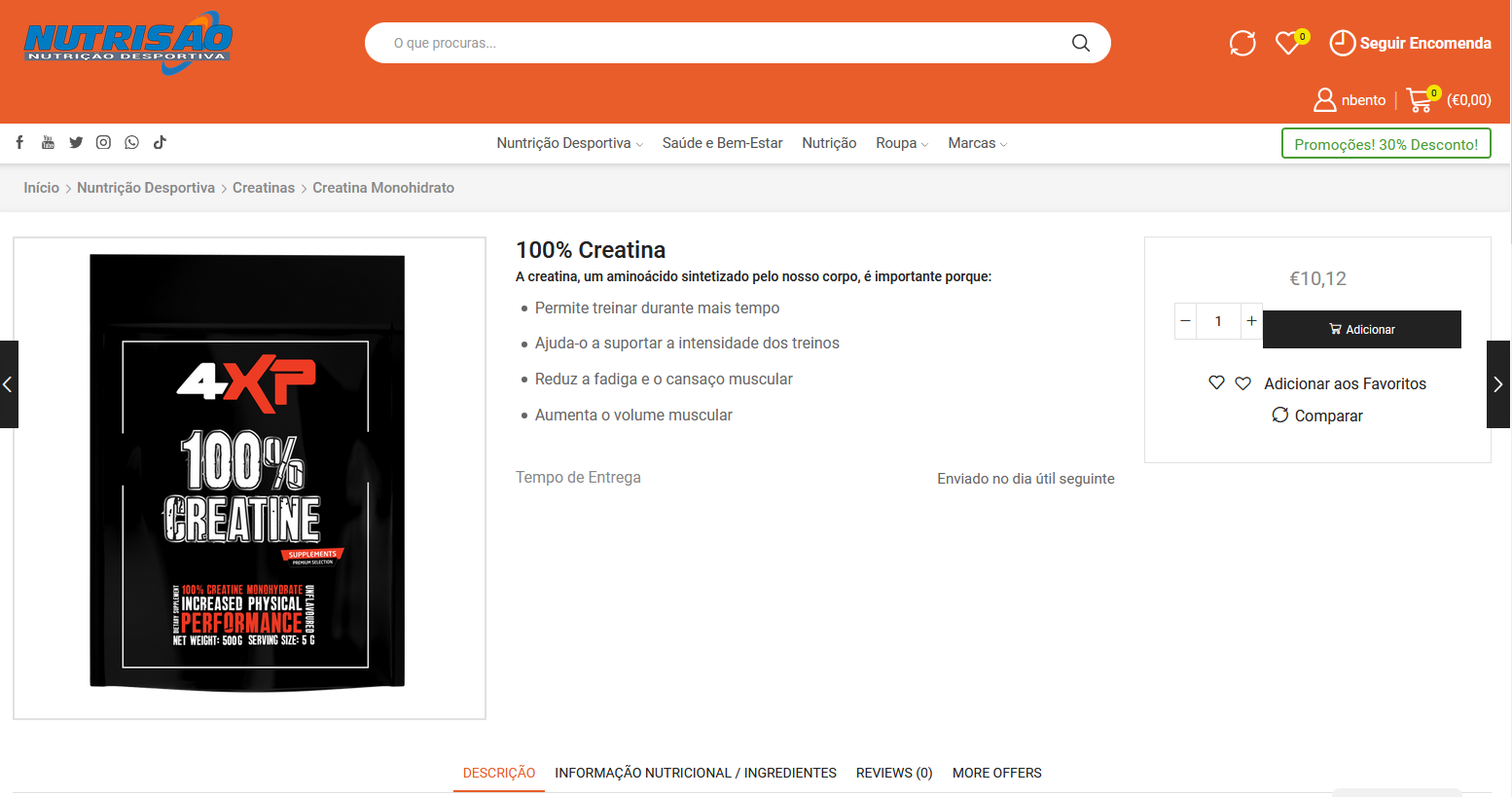The width and height of the screenshot is (1512, 797).
Task: Click the compare icon beside Comparar
Action: pyautogui.click(x=1279, y=416)
